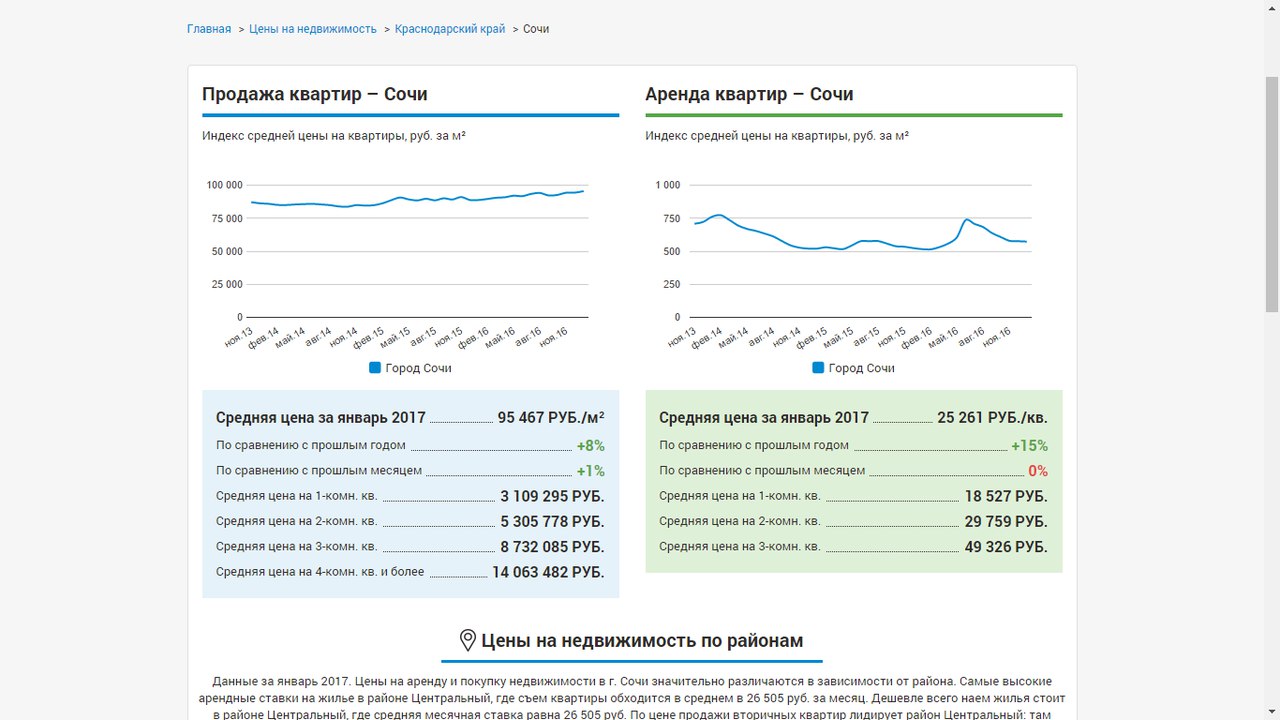1280x720 pixels.
Task: Open the Главная breadcrumb link
Action: click(x=209, y=29)
